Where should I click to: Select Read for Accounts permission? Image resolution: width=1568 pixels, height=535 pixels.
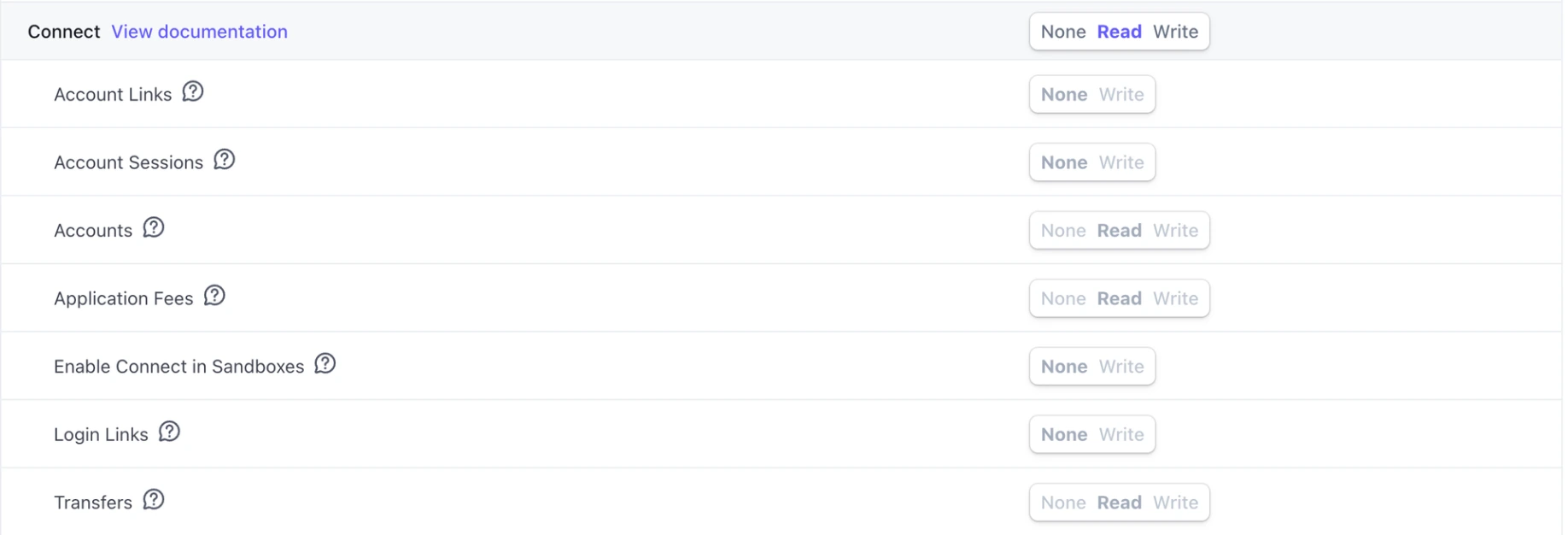[x=1119, y=231]
